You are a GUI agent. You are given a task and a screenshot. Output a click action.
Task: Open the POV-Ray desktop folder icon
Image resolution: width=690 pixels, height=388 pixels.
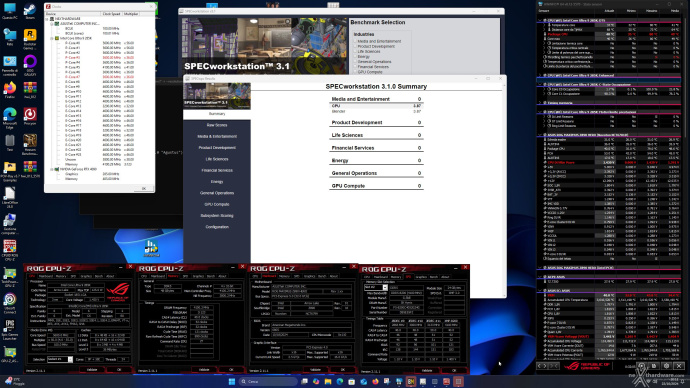(x=10, y=171)
